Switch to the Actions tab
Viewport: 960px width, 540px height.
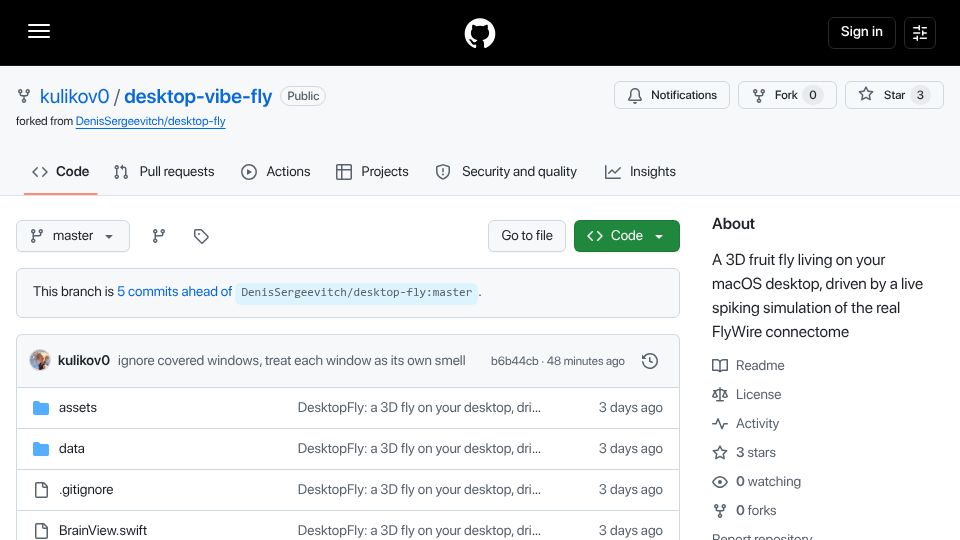coord(276,171)
